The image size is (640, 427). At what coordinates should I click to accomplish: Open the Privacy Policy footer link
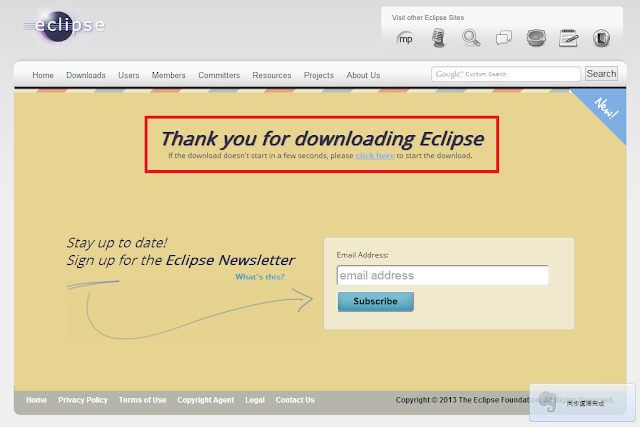(x=83, y=400)
